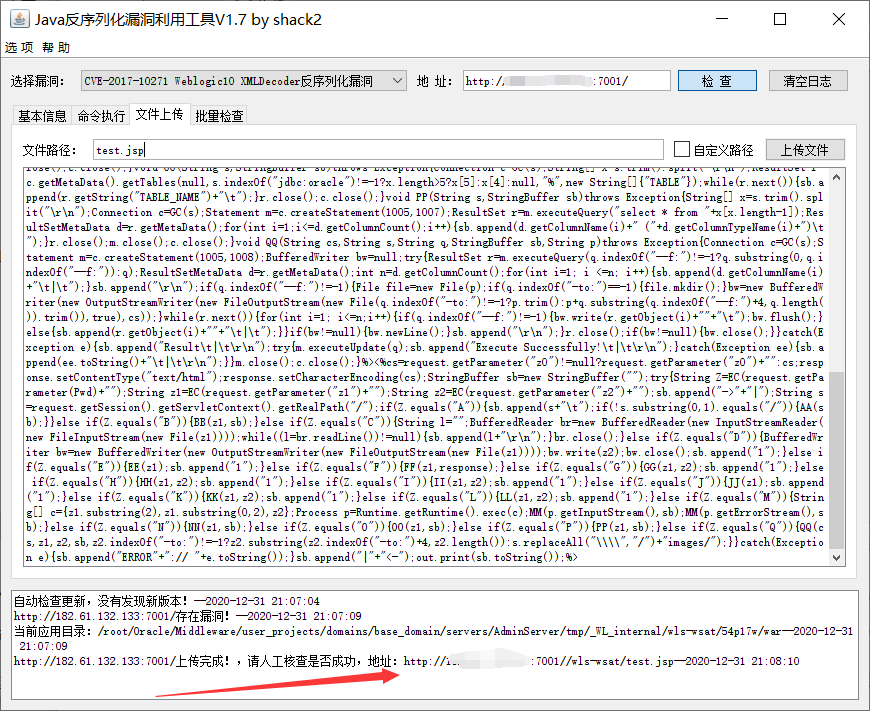Maximize the application window

click(x=780, y=19)
